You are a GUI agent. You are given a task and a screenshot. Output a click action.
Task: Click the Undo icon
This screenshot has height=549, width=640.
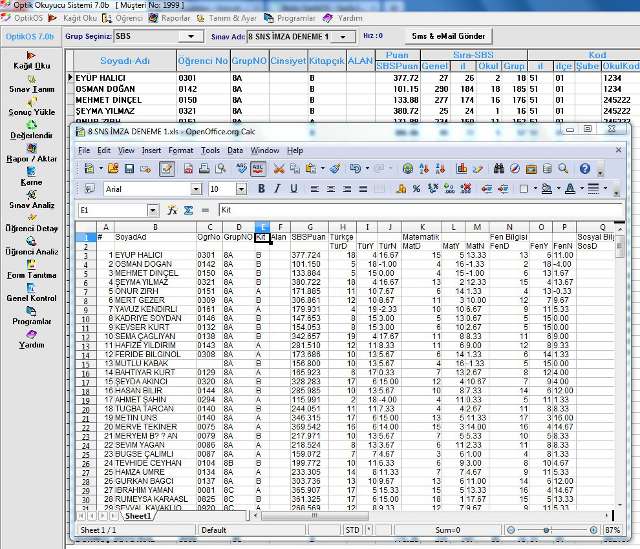pyautogui.click(x=355, y=169)
